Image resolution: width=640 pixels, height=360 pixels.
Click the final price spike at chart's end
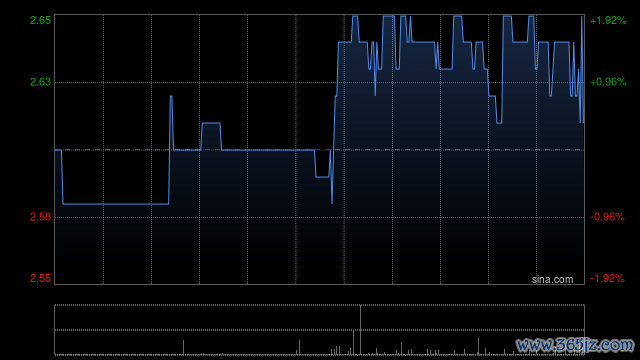tap(582, 69)
